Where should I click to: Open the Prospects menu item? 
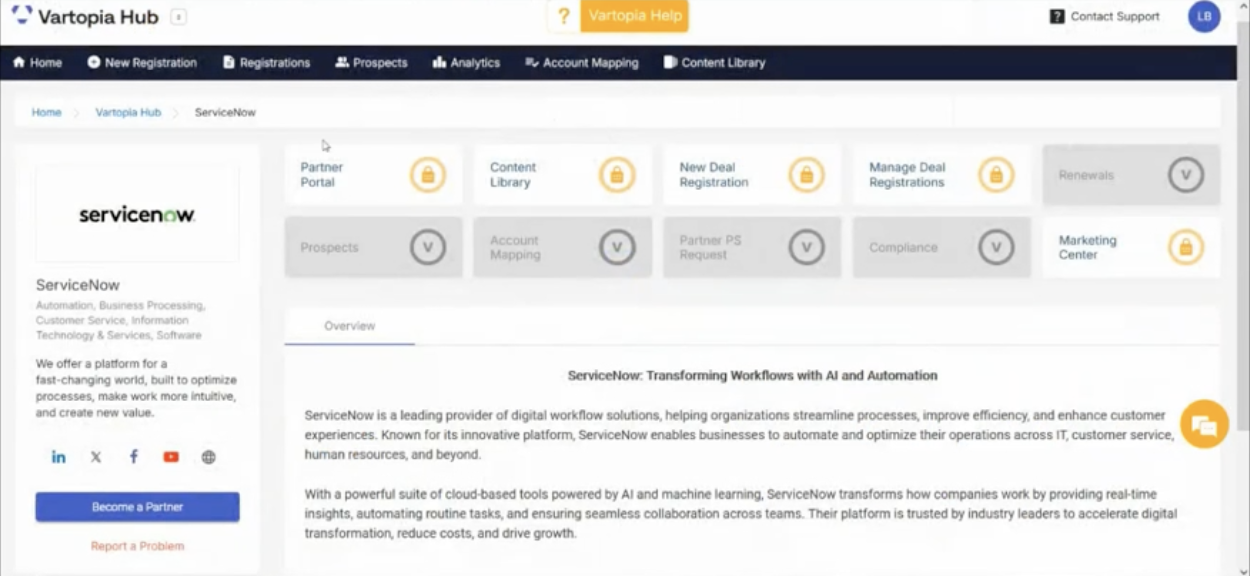(371, 62)
